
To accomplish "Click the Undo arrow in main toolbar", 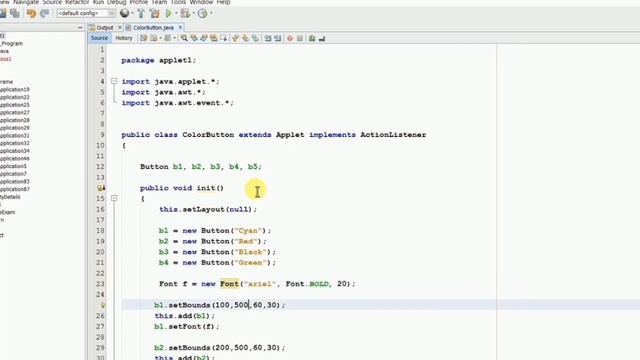I will [31, 13].
